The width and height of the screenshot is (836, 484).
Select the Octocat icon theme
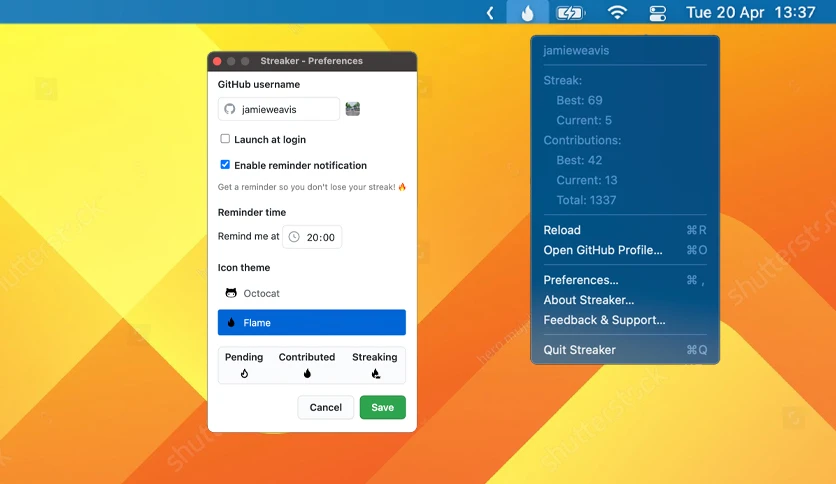tap(311, 293)
